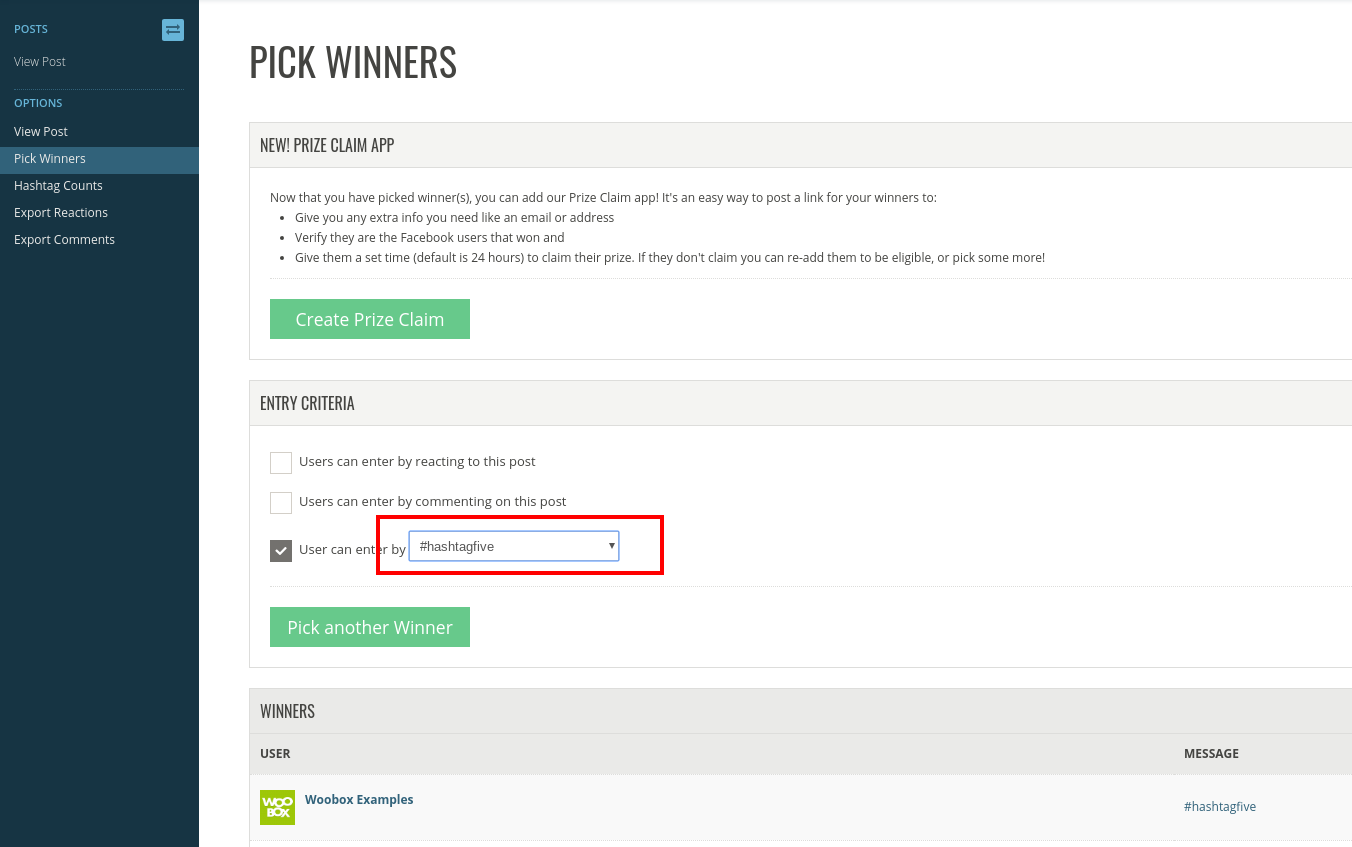Viewport: 1352px width, 847px height.
Task: Open the Woobox Examples winner profile
Action: 358,799
